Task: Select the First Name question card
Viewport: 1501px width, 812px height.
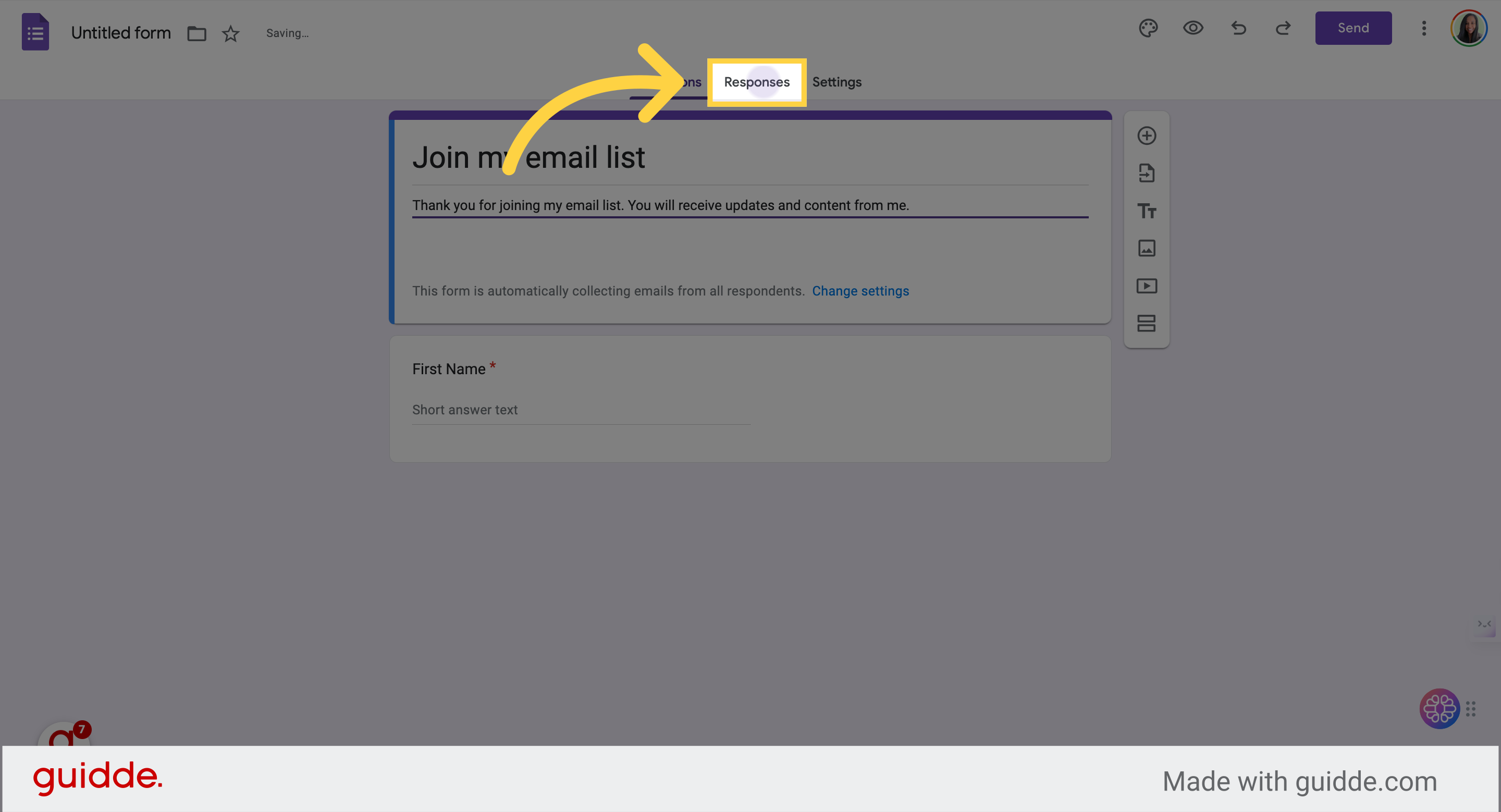Action: click(750, 399)
